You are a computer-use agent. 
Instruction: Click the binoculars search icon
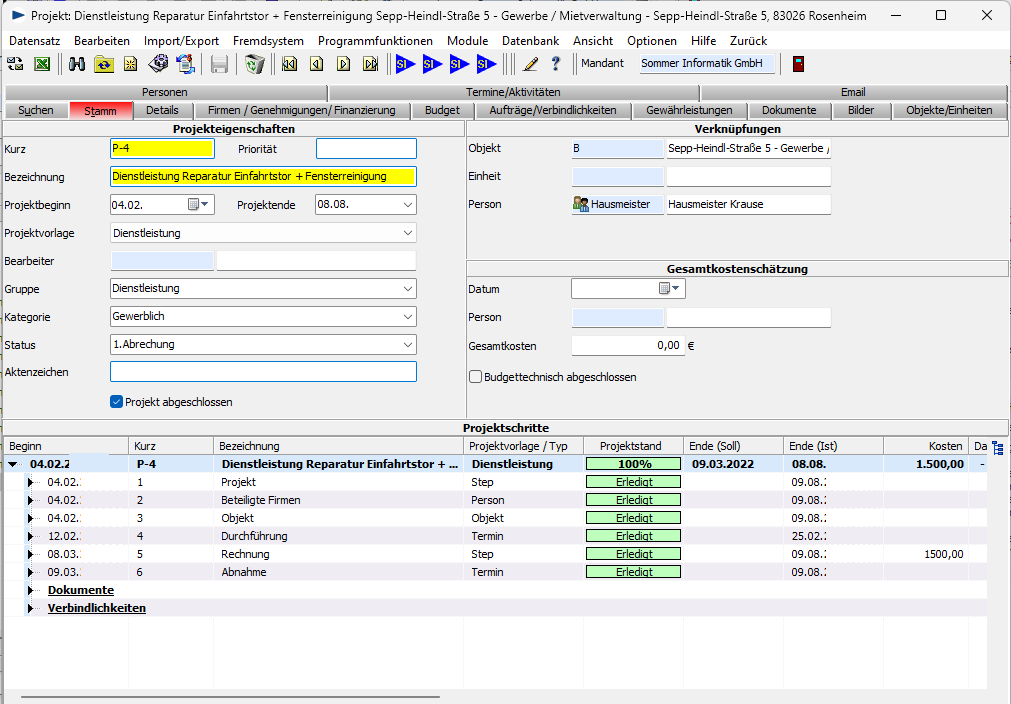77,64
